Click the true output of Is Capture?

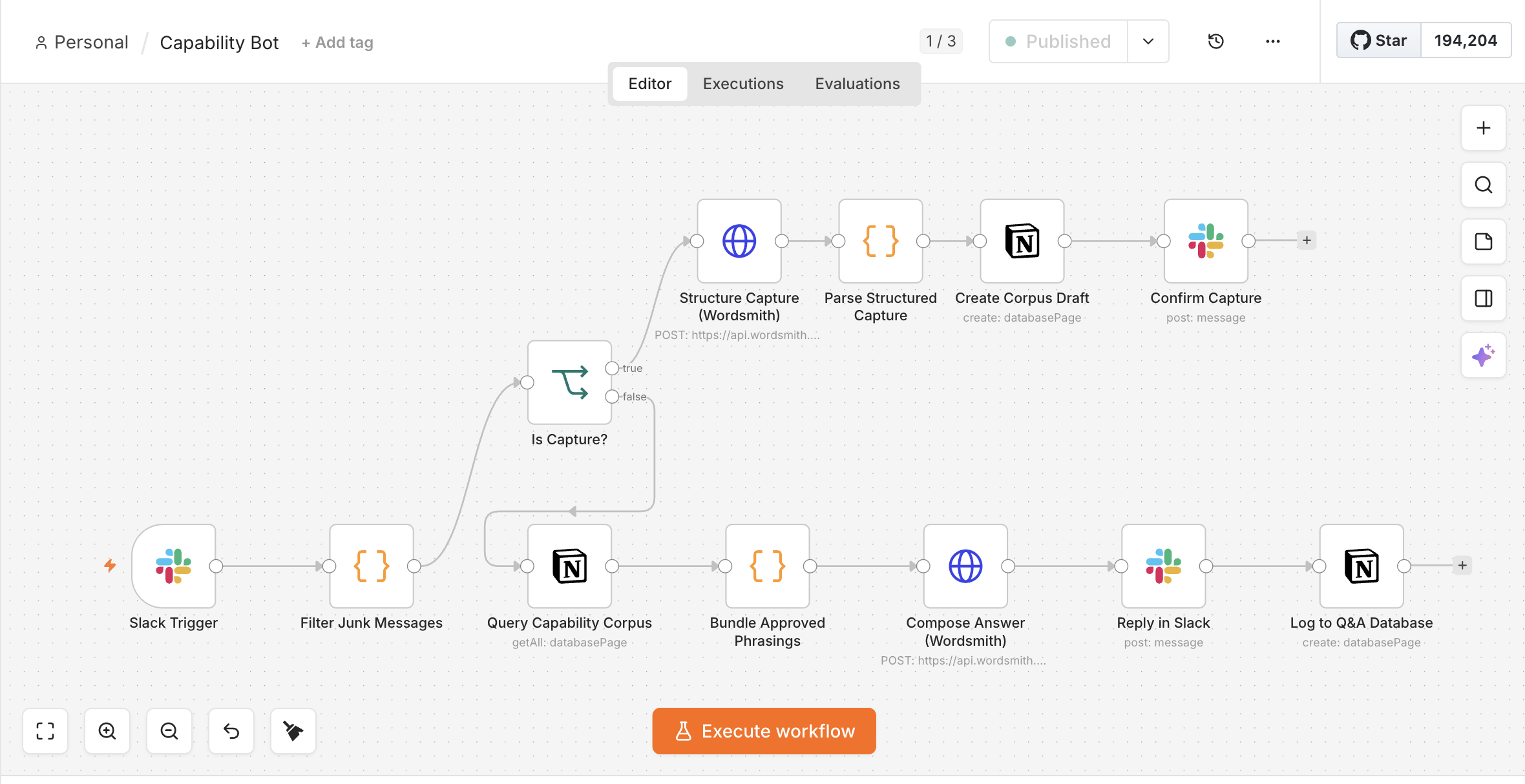point(613,368)
